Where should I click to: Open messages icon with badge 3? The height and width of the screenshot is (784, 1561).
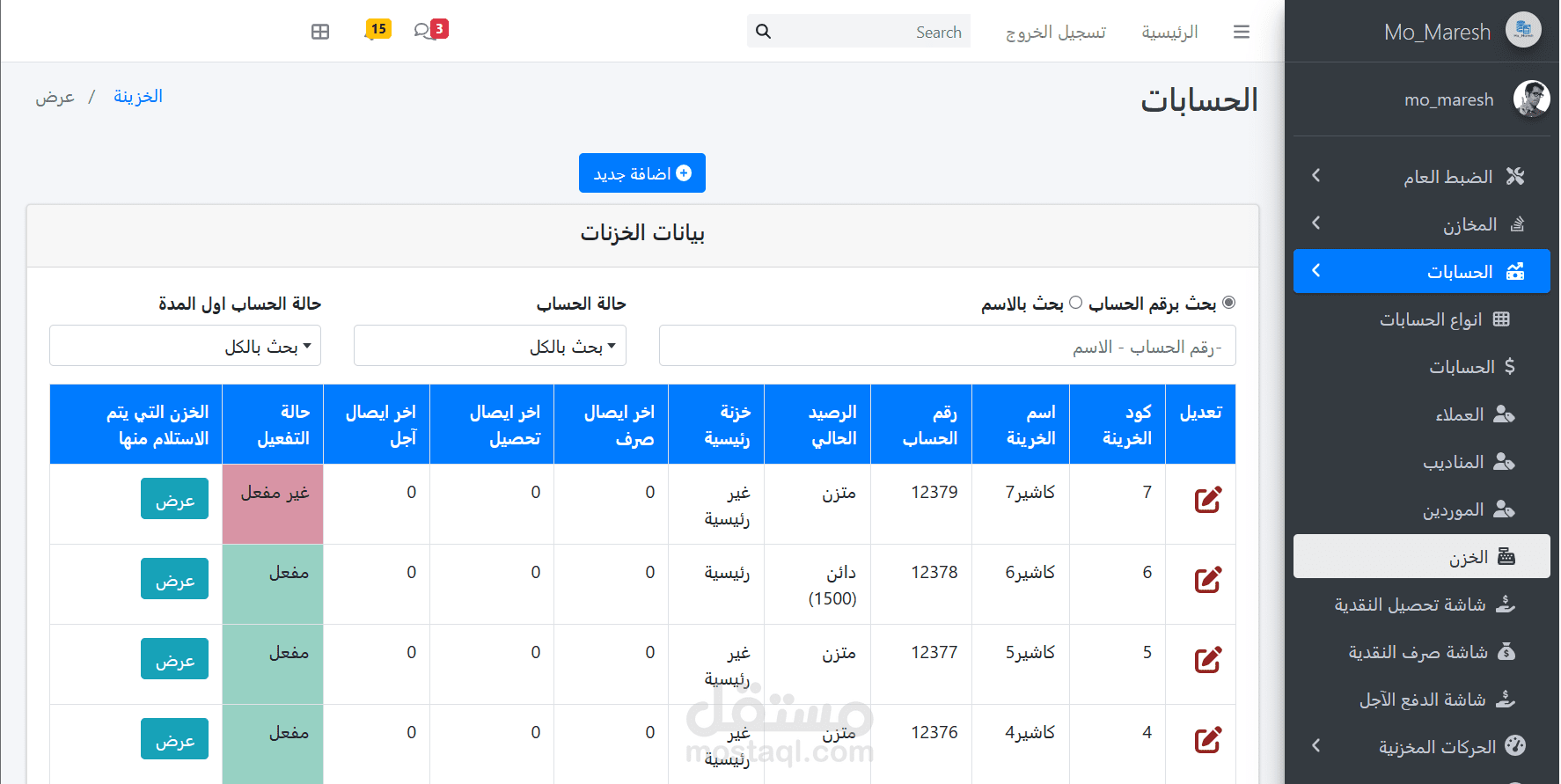click(430, 30)
